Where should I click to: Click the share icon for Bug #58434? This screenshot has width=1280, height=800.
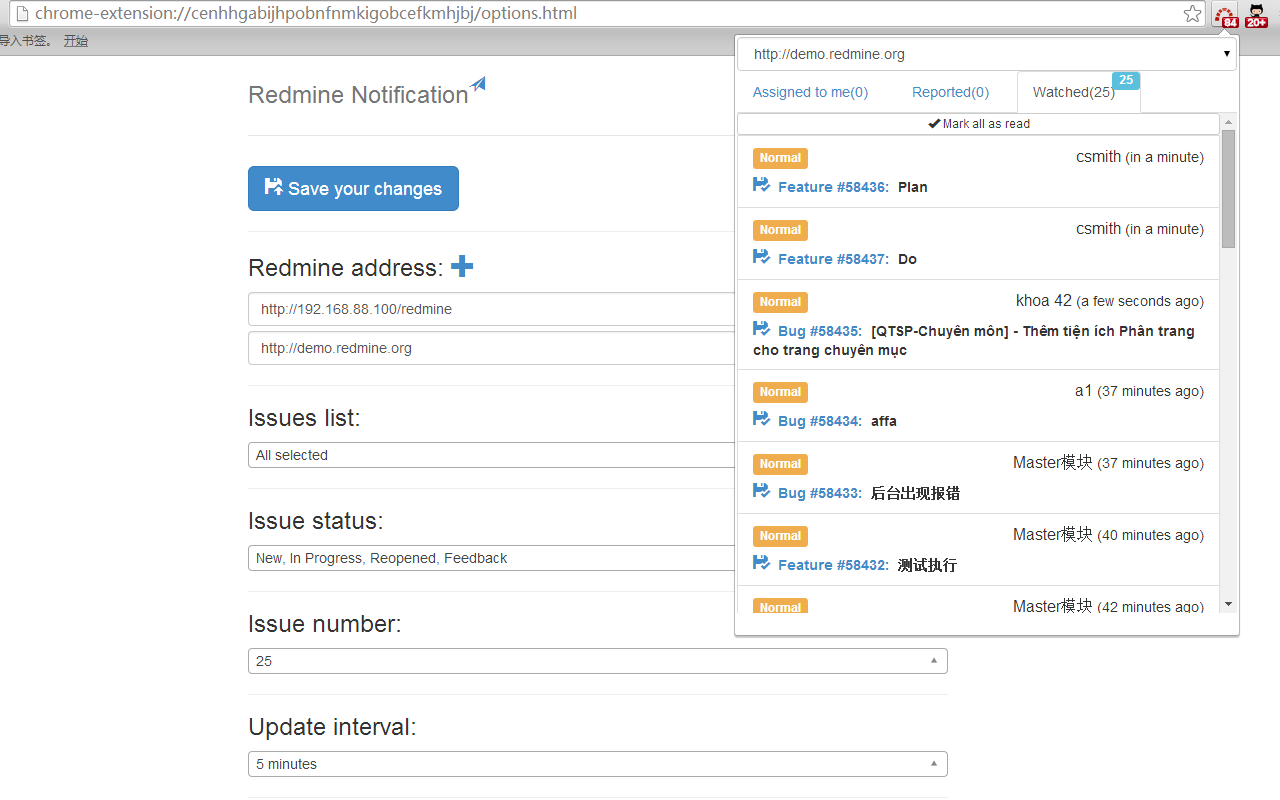[761, 419]
